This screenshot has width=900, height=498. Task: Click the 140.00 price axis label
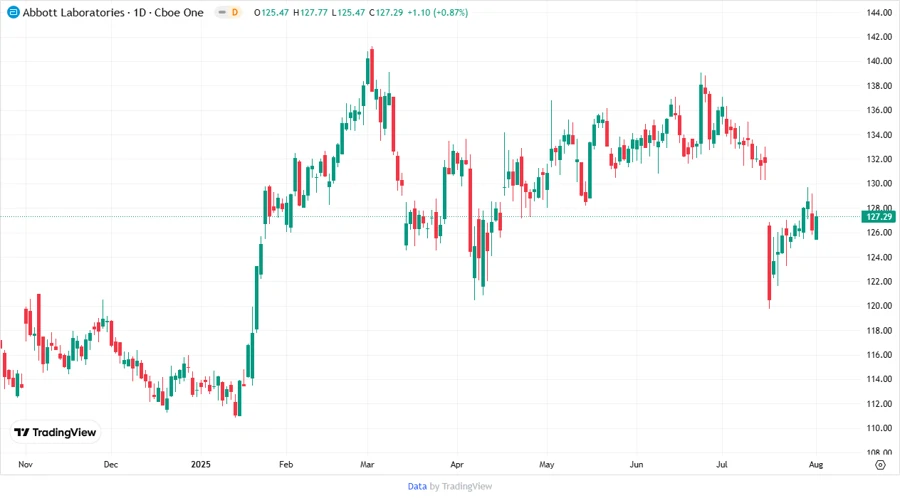point(879,61)
